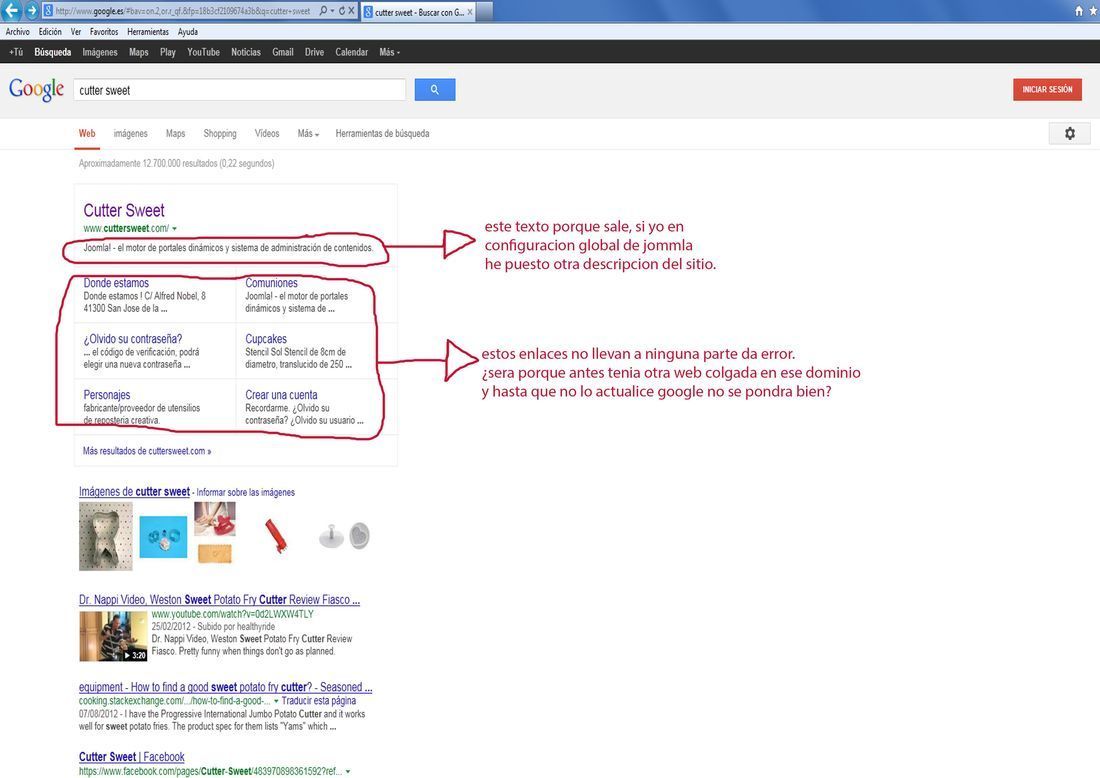Open the blue background cutter image thumbnail
This screenshot has width=1100, height=778.
click(x=163, y=537)
